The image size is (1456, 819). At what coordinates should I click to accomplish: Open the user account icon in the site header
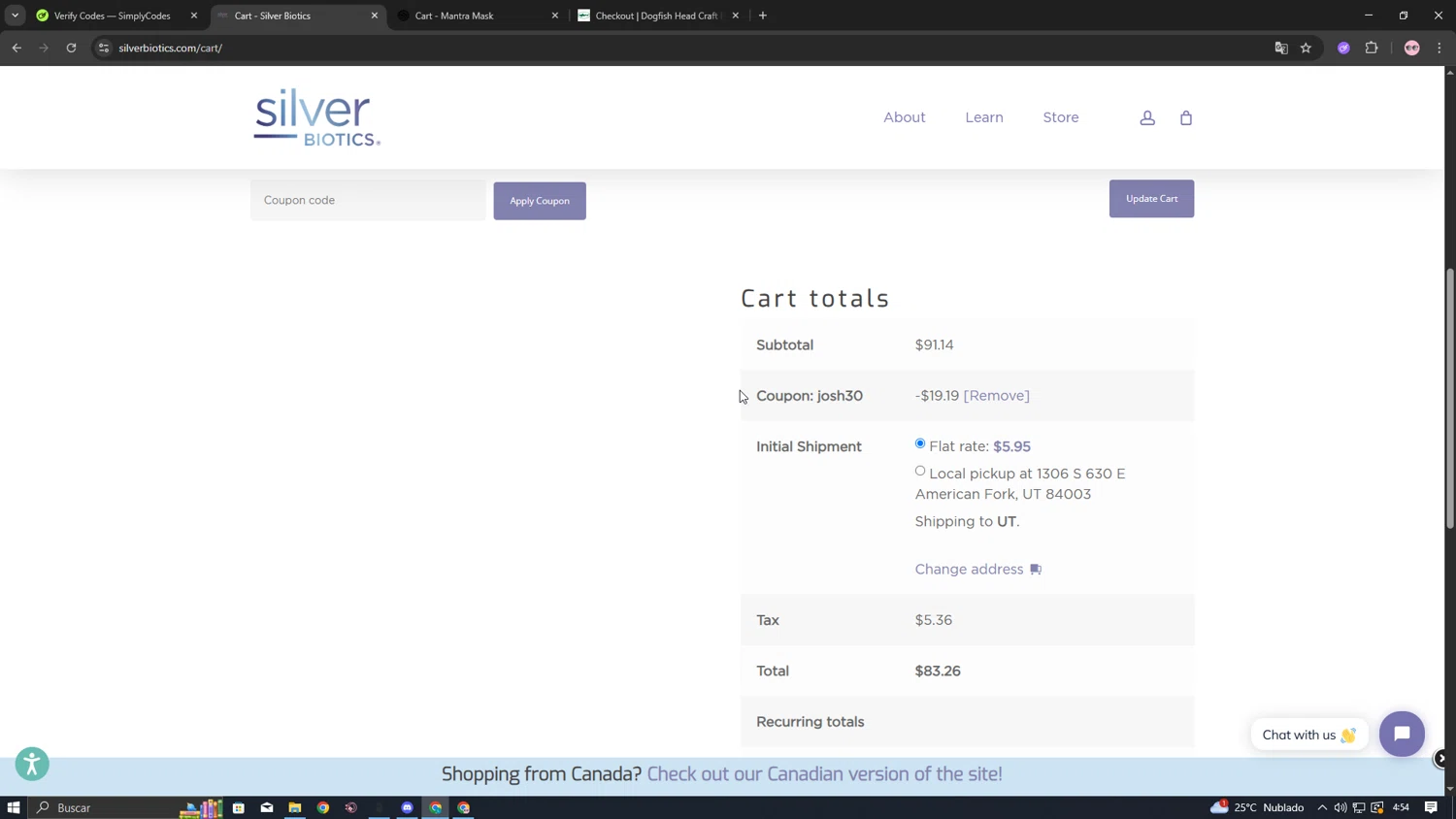pos(1147,117)
